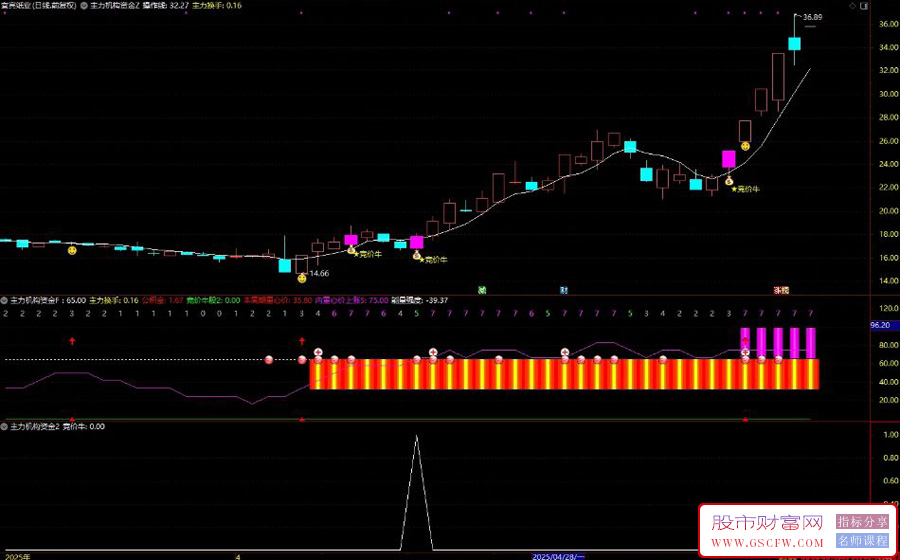Viewport: 900px width, 560px height.
Task: Click the round icon beside 主力机构资金Z
Action: click(85, 5)
